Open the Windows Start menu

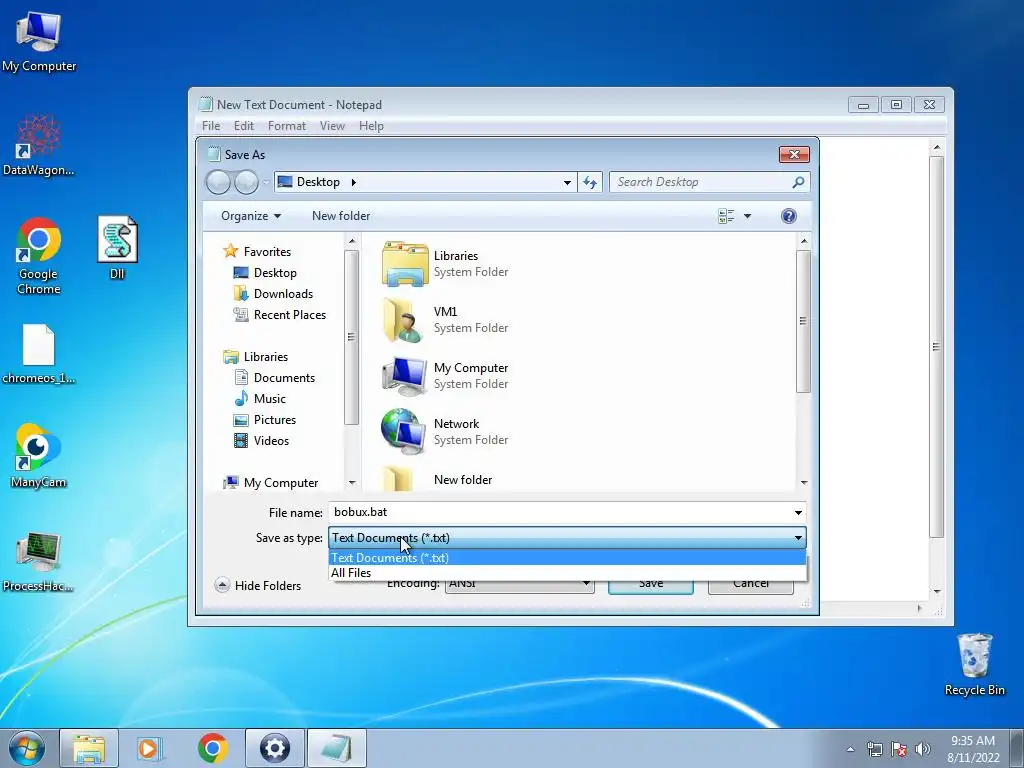[27, 748]
